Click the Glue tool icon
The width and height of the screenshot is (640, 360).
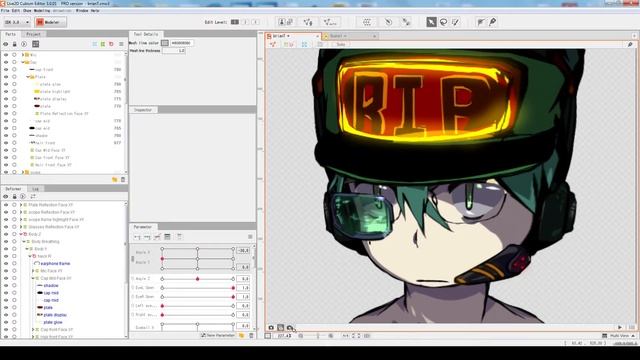click(406, 22)
